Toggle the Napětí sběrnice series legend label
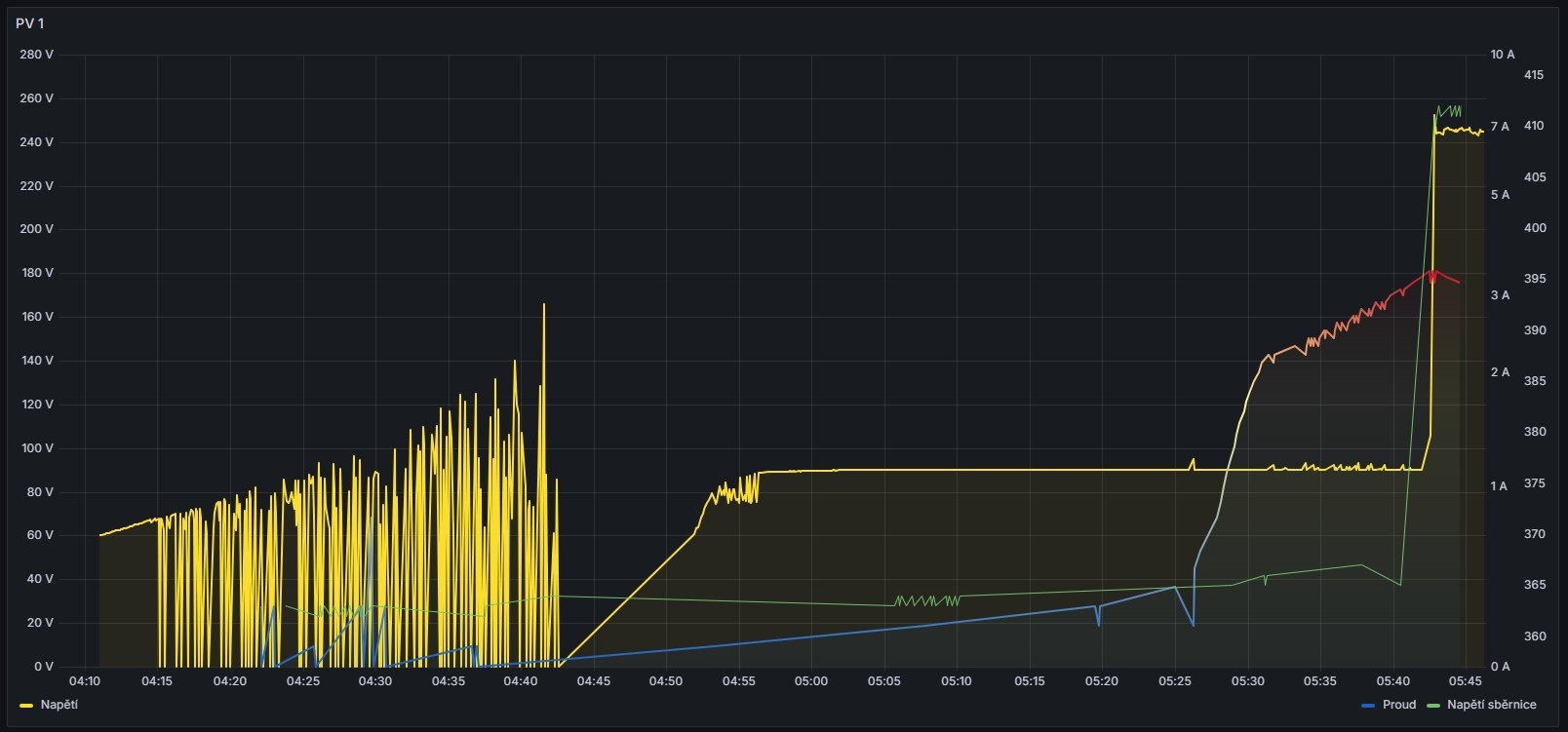 pos(1491,705)
